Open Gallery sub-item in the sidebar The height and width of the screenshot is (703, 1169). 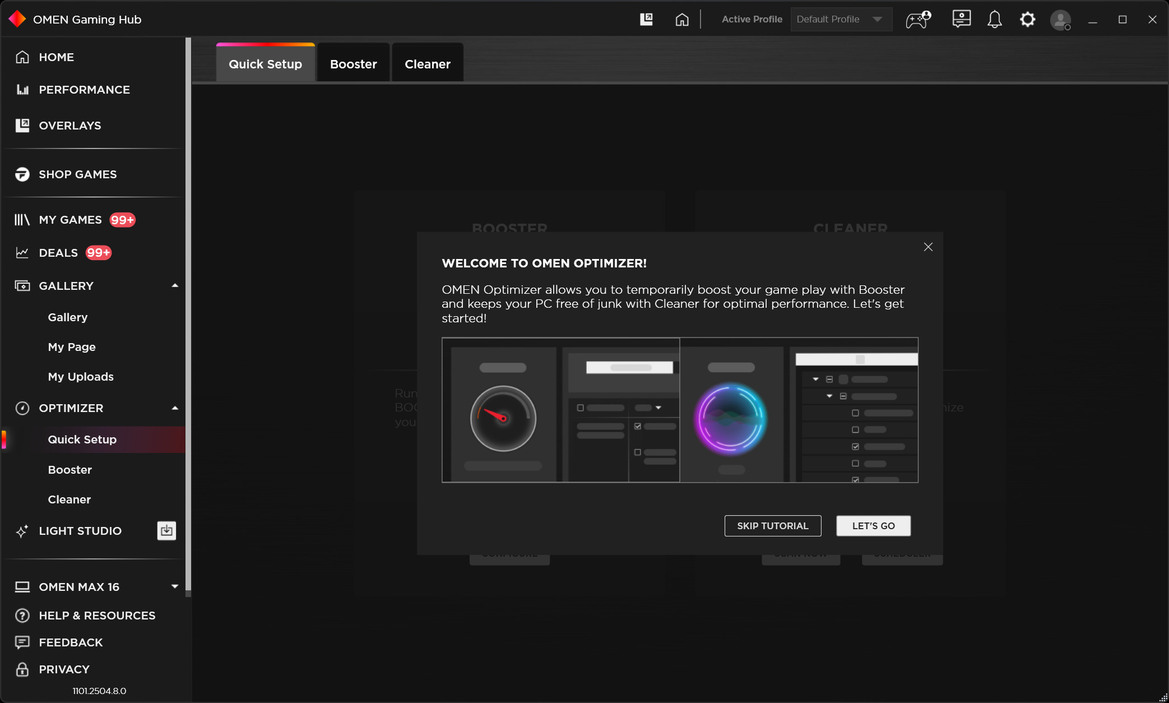pos(68,318)
